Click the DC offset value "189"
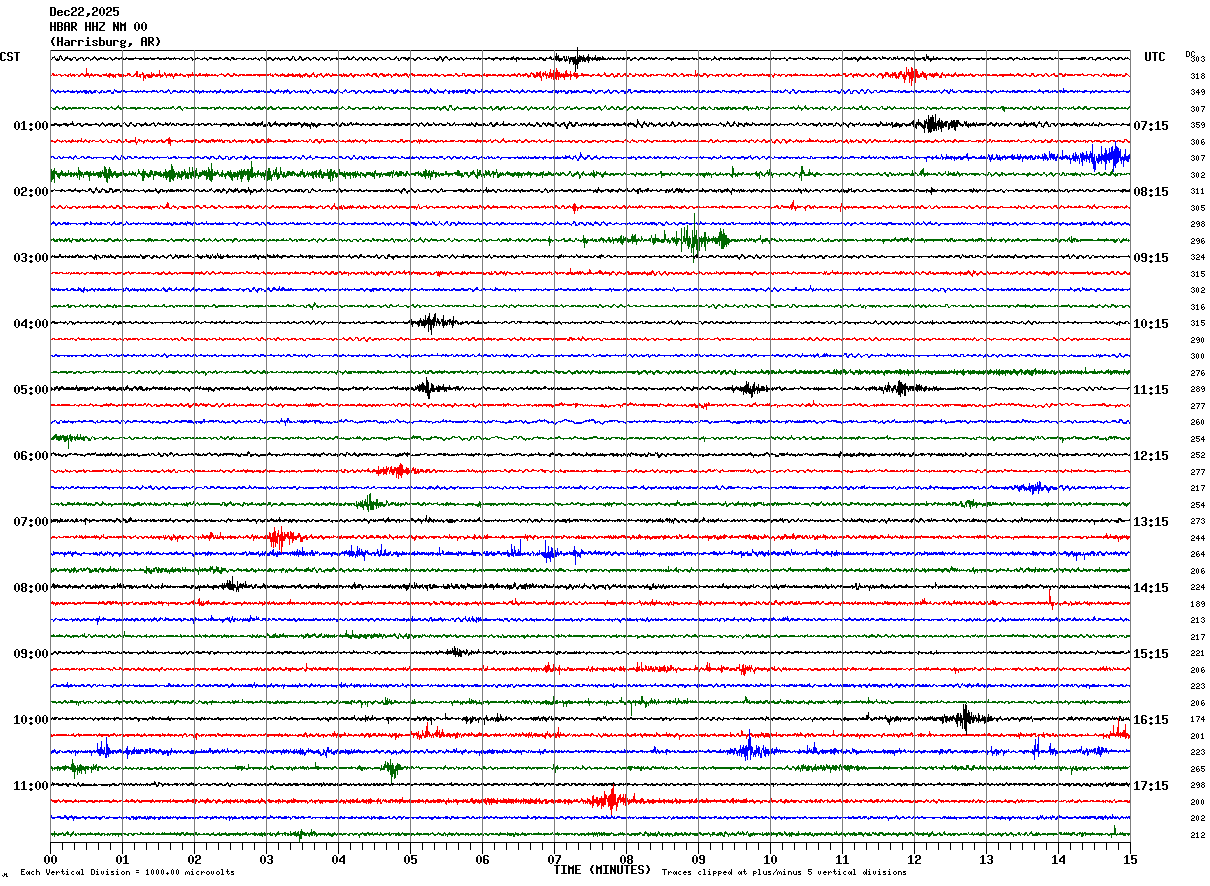 1197,605
